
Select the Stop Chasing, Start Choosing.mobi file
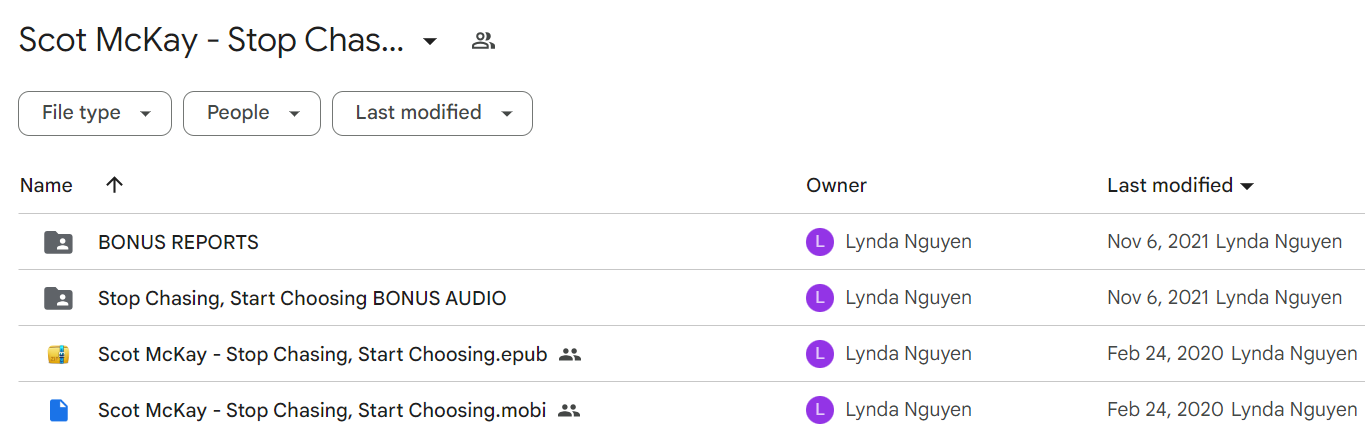click(322, 410)
